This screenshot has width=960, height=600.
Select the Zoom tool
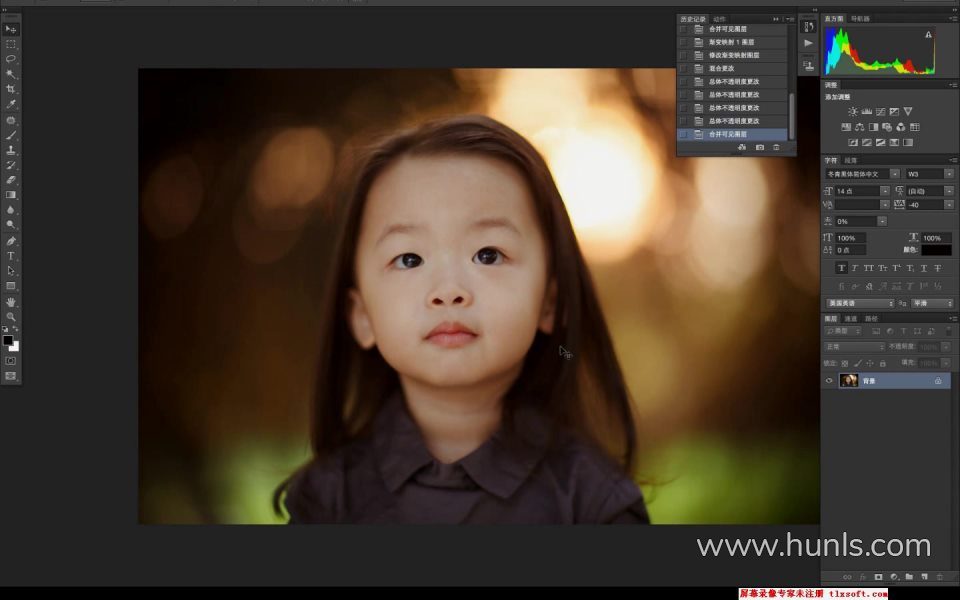click(10, 317)
